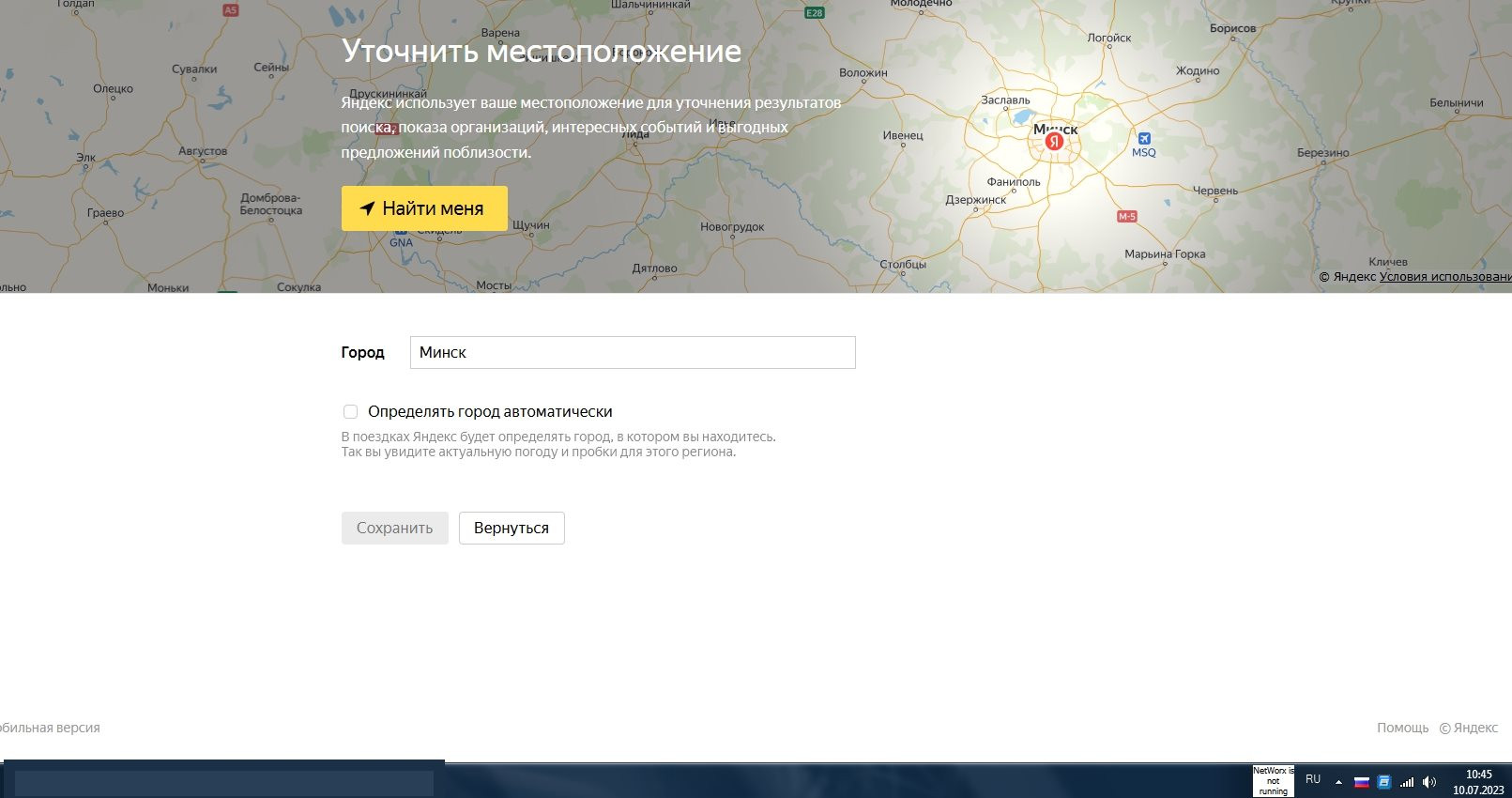Screen dimensions: 1512x798
Task: Click the 'Щучин' label on the map
Action: pyautogui.click(x=531, y=225)
